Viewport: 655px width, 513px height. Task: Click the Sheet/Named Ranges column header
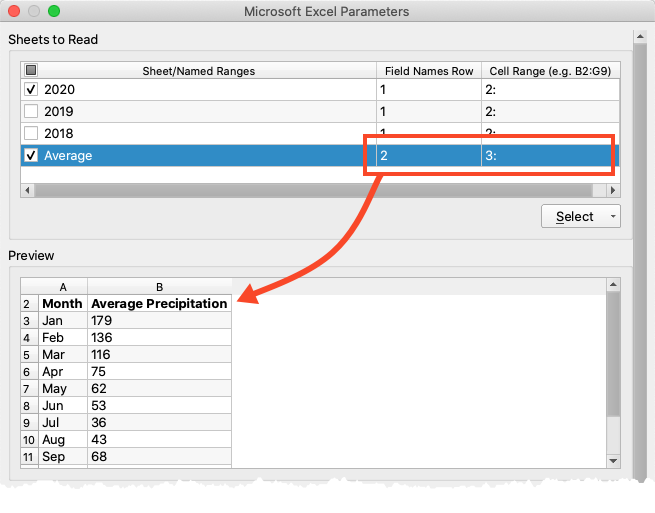198,70
